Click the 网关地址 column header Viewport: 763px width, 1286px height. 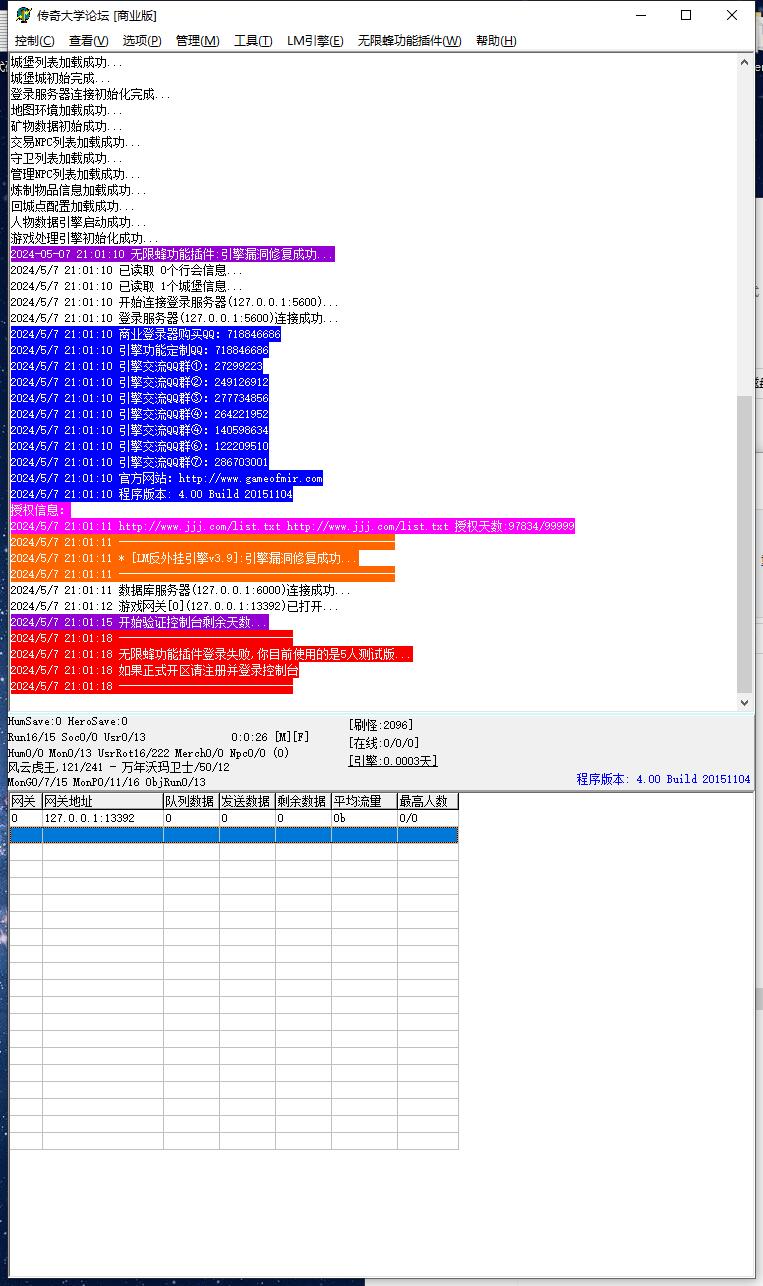click(102, 801)
